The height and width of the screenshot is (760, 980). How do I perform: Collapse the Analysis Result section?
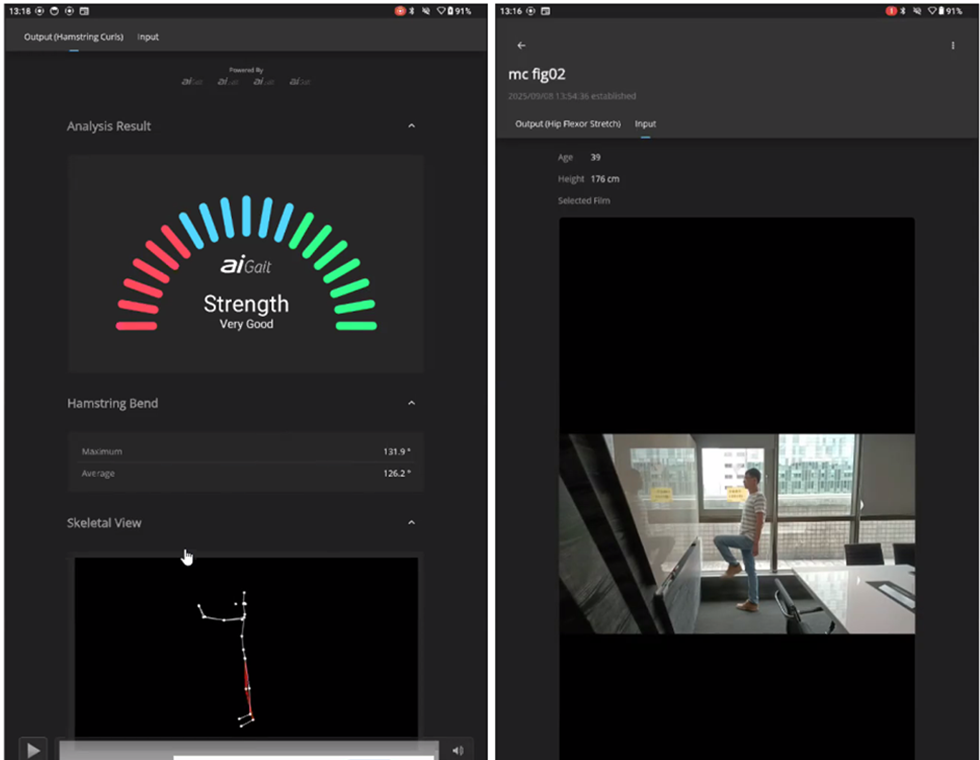coord(411,126)
